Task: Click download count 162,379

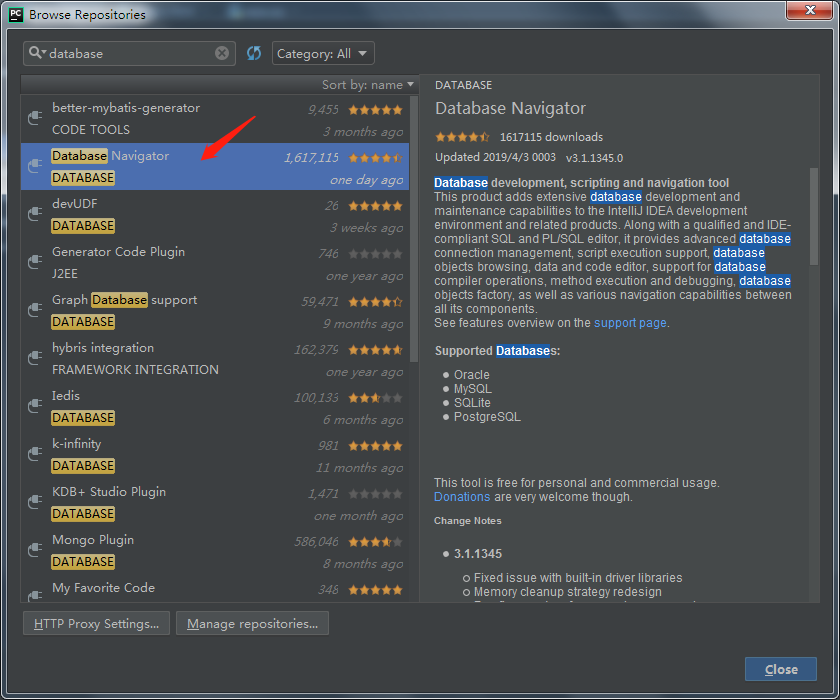Action: tap(316, 350)
